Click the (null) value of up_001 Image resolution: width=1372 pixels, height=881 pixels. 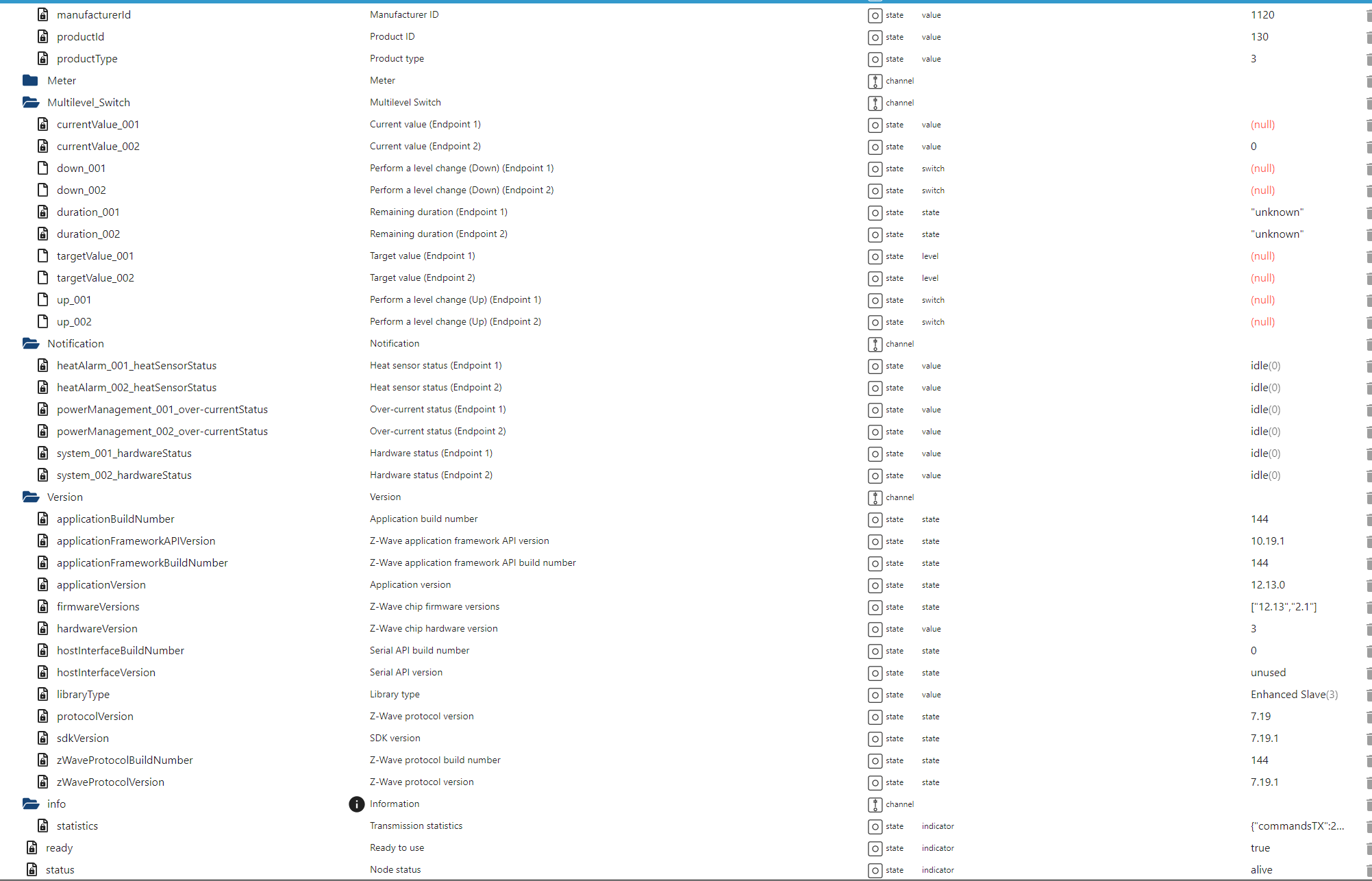[1262, 300]
